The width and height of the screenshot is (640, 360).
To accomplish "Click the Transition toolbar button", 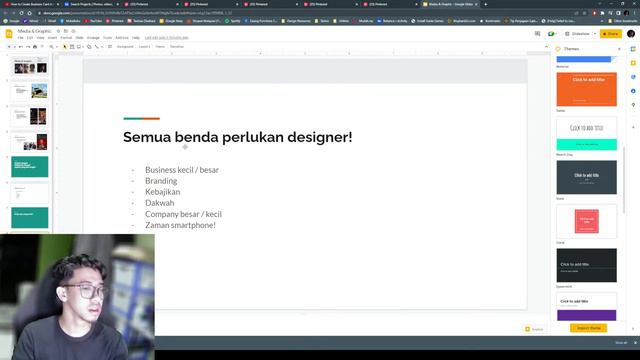I will coord(177,47).
